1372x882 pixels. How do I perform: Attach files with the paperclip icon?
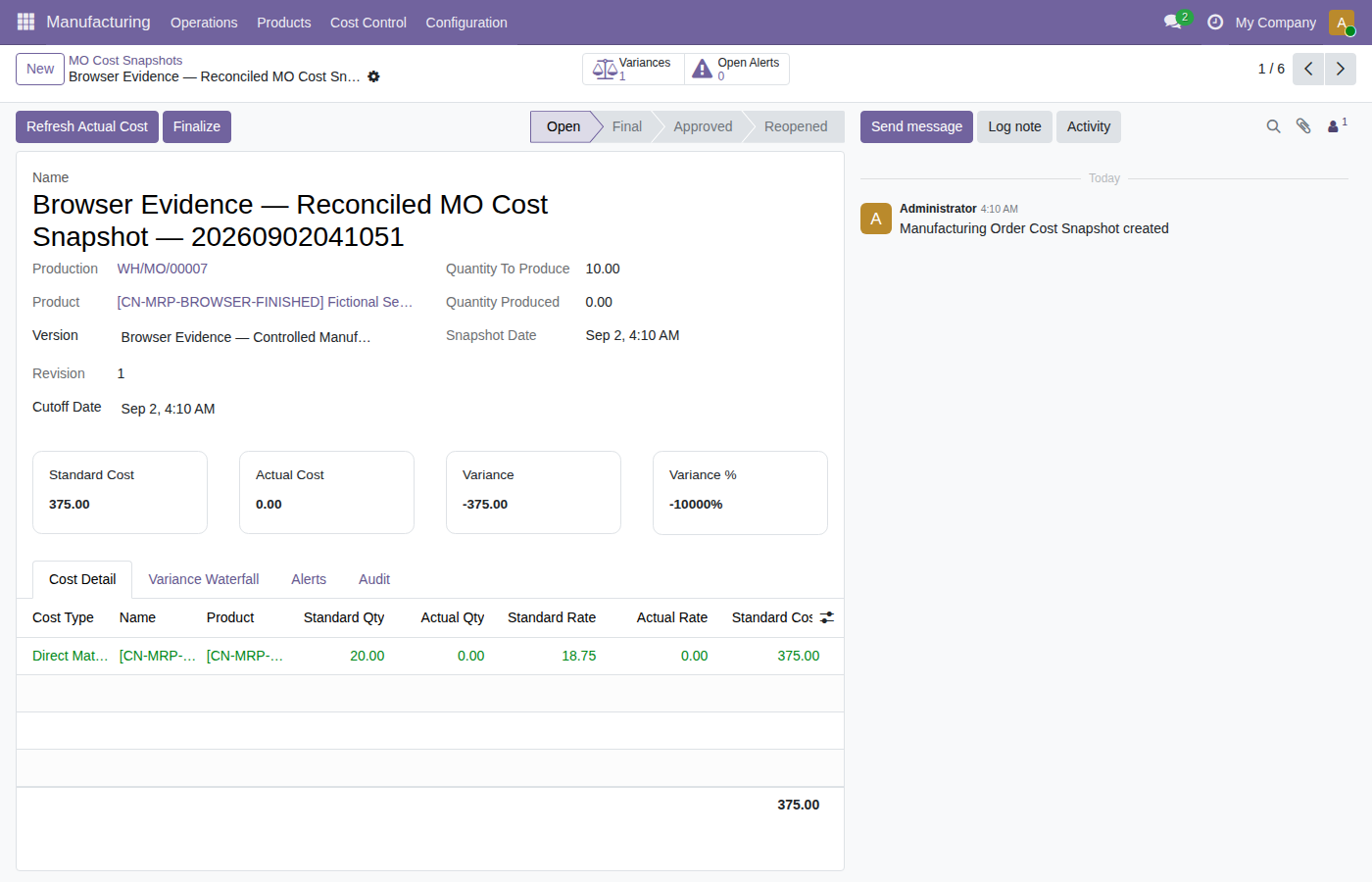[1303, 126]
